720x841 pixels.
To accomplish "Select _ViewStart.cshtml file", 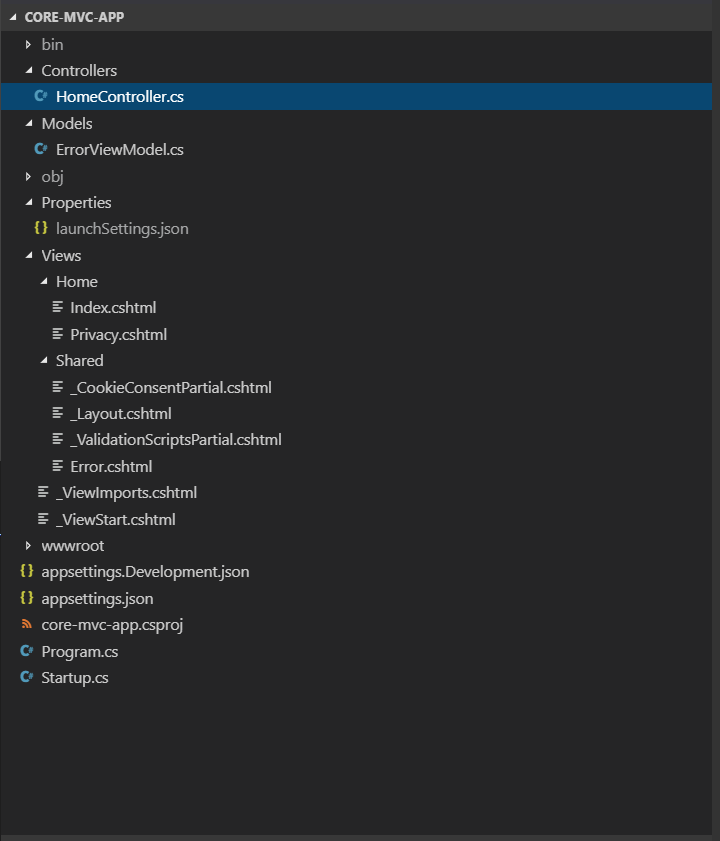I will pyautogui.click(x=115, y=520).
